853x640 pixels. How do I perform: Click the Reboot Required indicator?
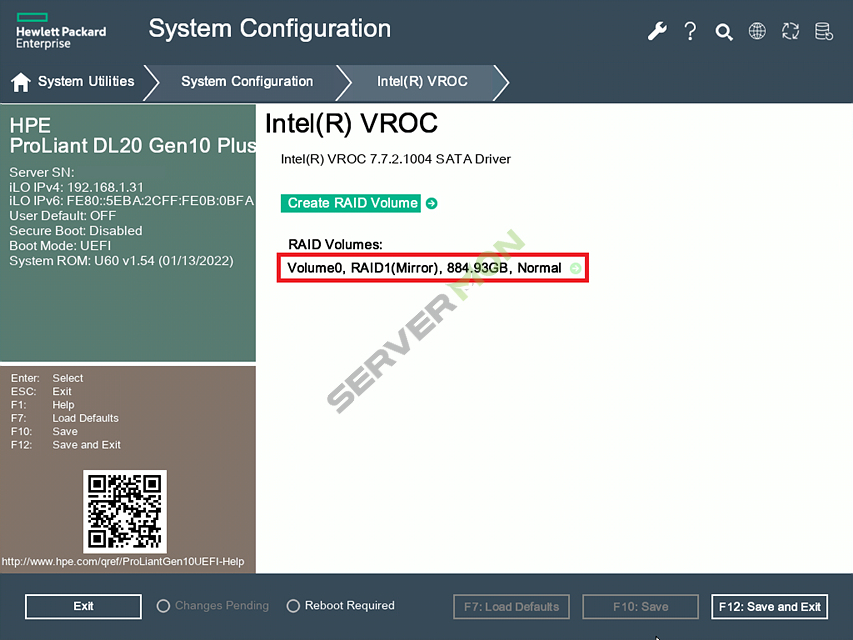click(341, 606)
